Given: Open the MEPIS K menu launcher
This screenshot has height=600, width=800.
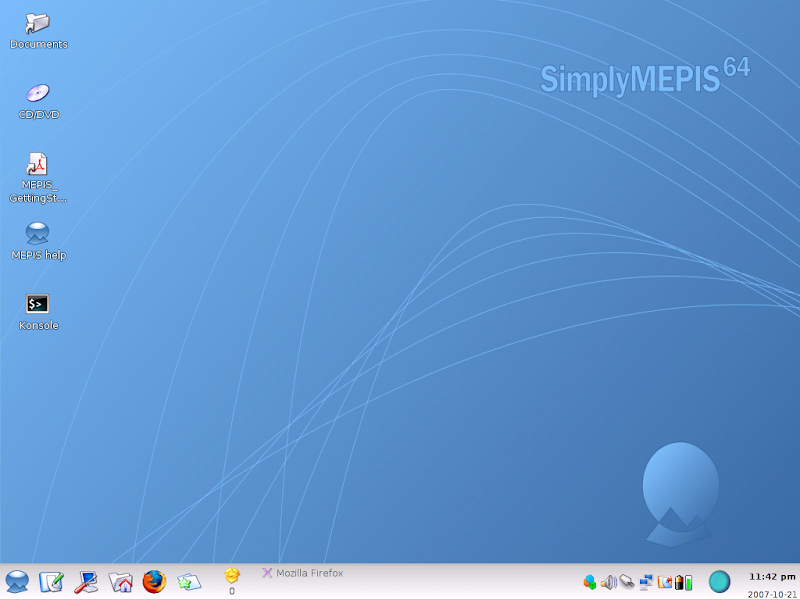Looking at the screenshot, I should click(x=17, y=581).
